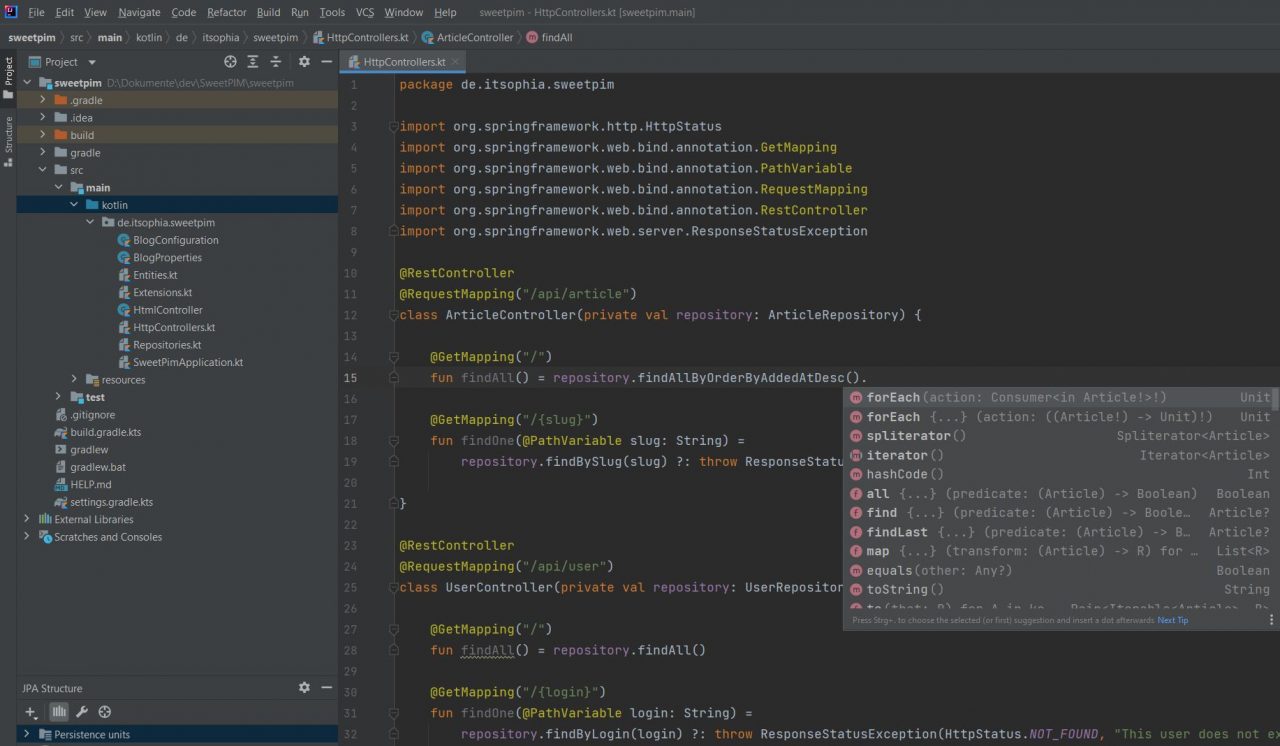This screenshot has width=1280, height=746.
Task: Open the Refactor menu
Action: [x=226, y=12]
